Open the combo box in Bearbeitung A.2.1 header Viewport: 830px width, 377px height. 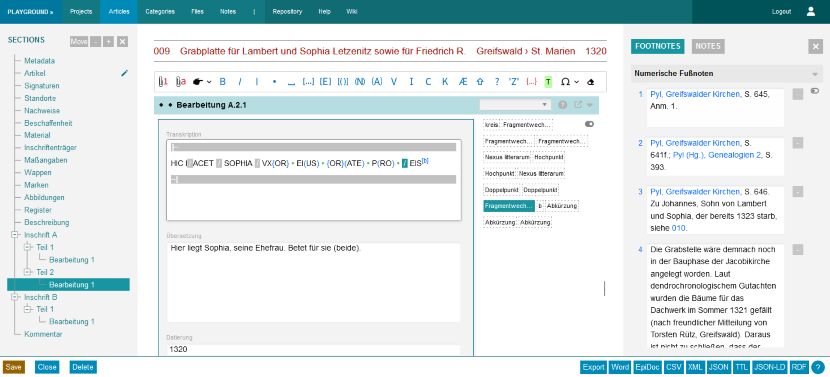(x=515, y=105)
